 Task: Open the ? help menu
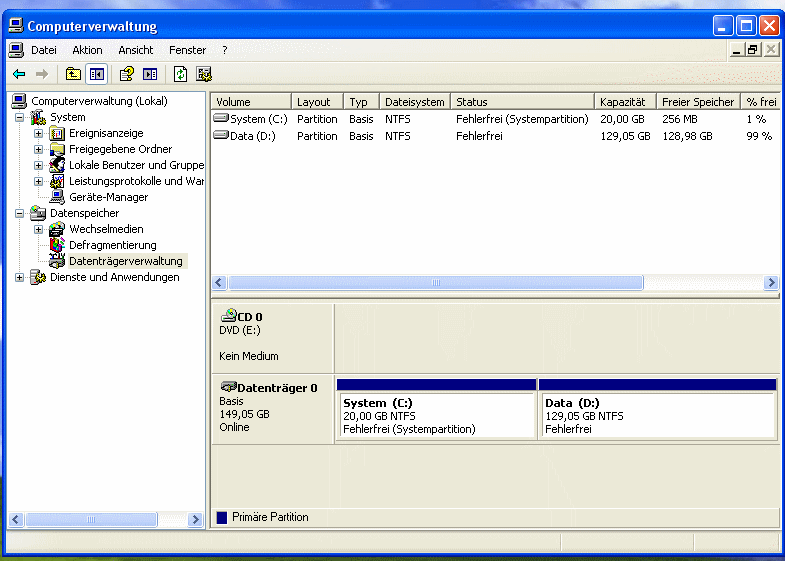pos(225,50)
